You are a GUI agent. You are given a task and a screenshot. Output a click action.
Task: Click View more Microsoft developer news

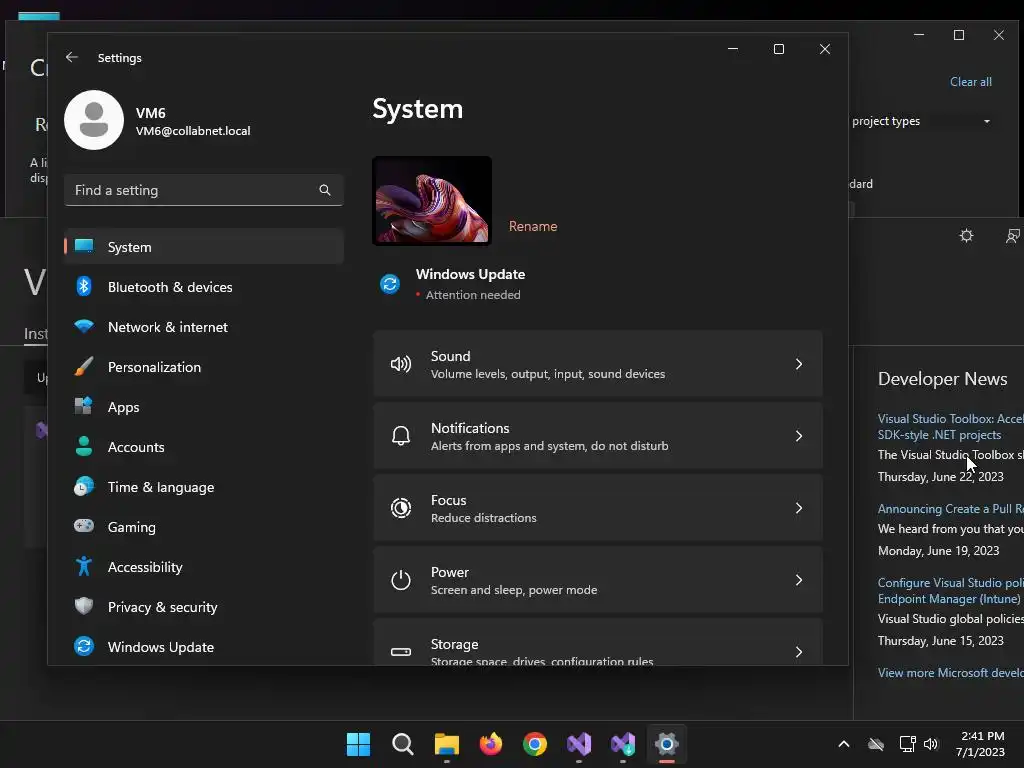951,673
